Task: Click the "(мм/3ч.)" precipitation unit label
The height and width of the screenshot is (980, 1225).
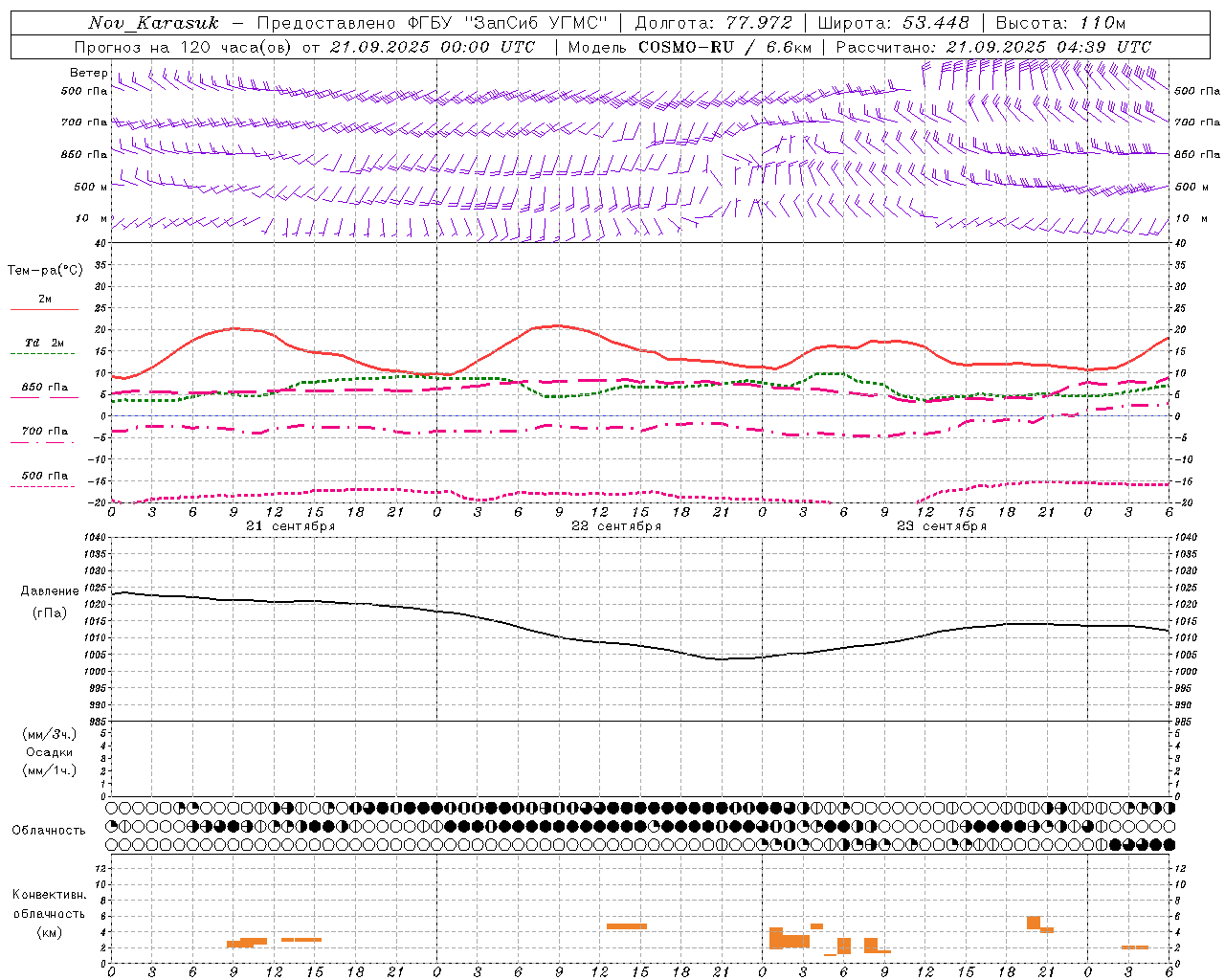Action: pyautogui.click(x=50, y=734)
